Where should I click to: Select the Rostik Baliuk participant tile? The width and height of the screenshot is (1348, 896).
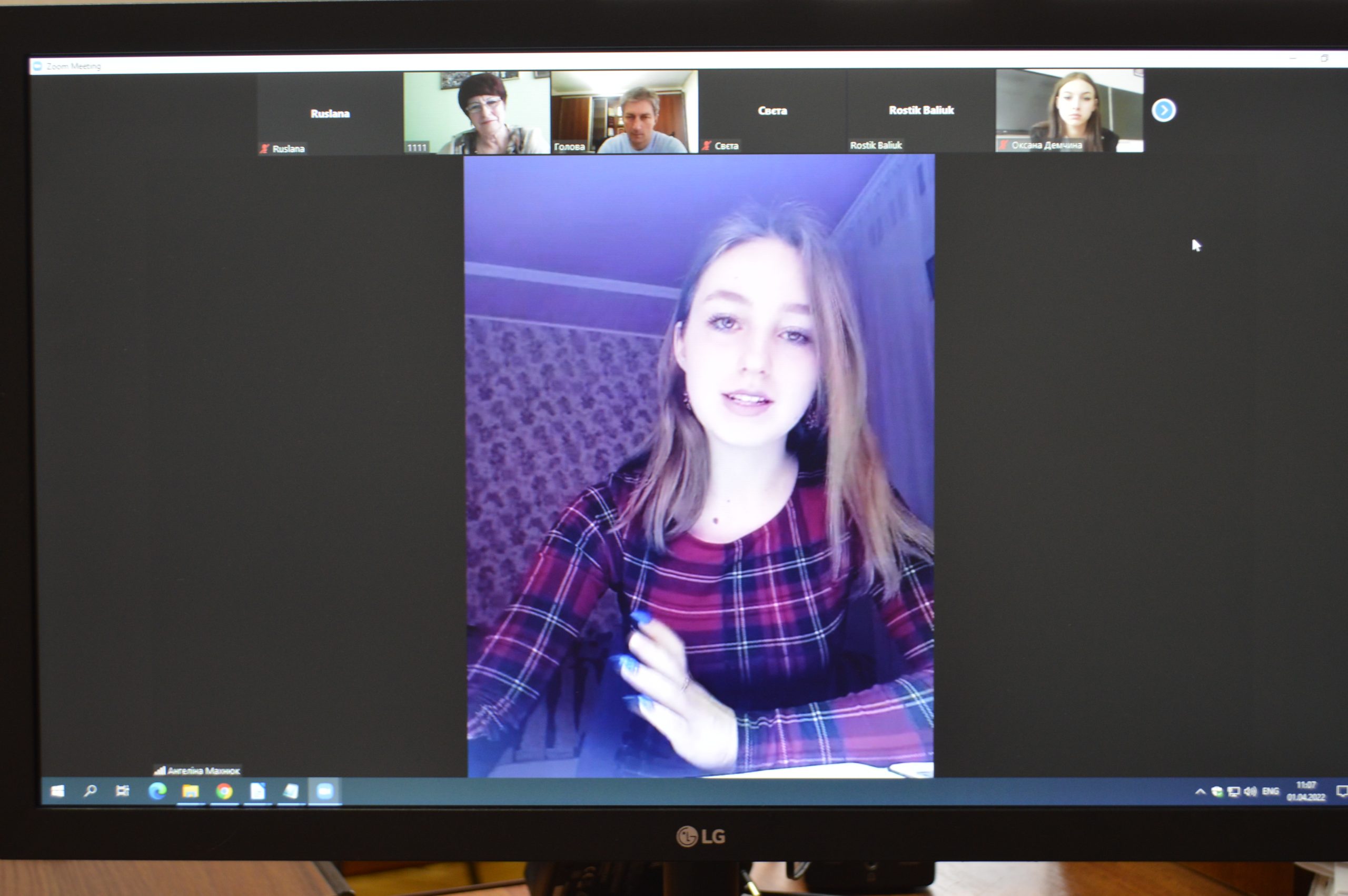(x=920, y=110)
